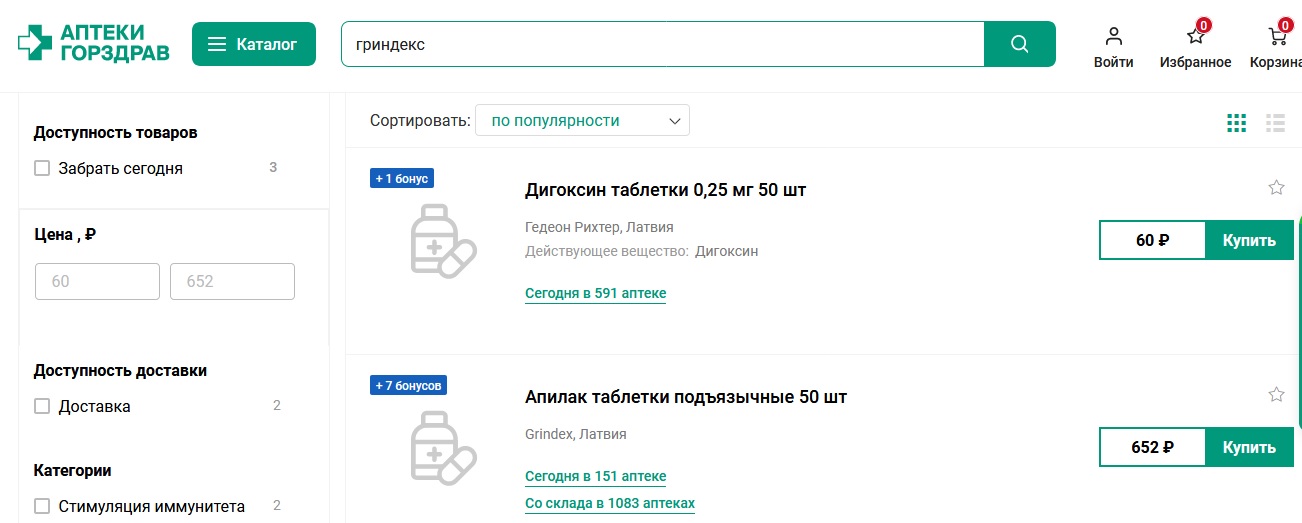The height and width of the screenshot is (523, 1302).
Task: Tick the Доставка checkbox
Action: [x=42, y=406]
